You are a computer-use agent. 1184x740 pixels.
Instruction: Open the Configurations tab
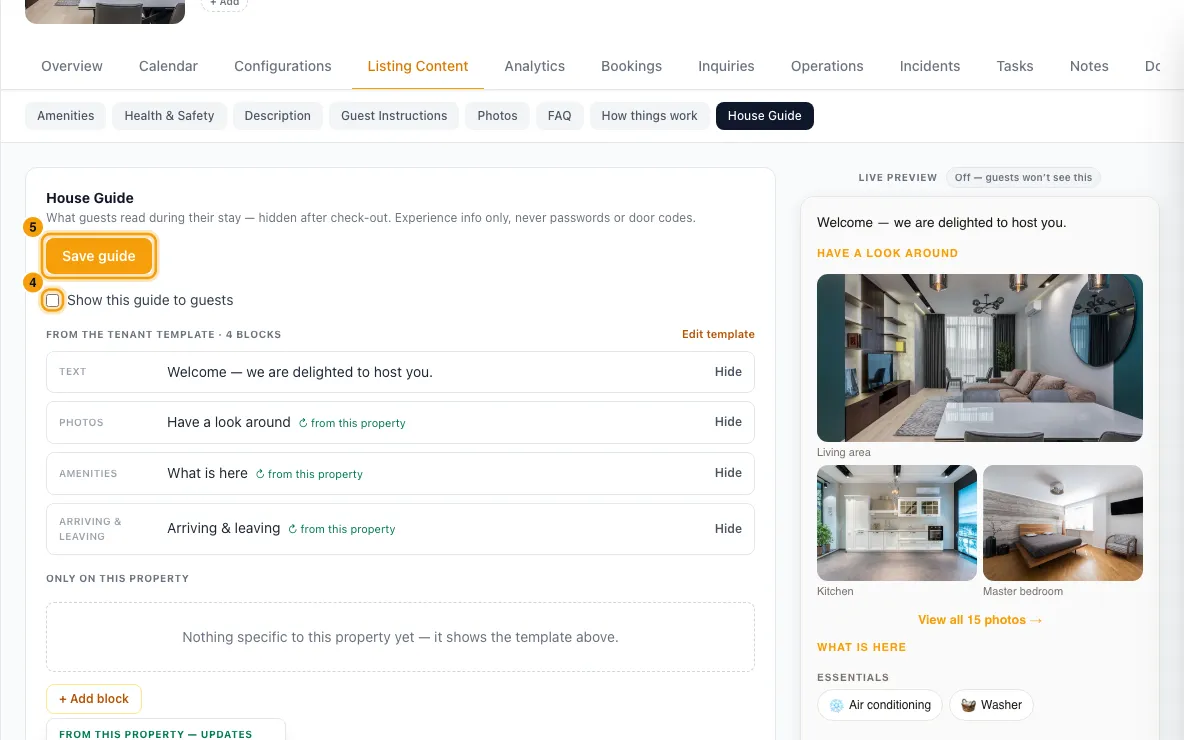(x=282, y=66)
